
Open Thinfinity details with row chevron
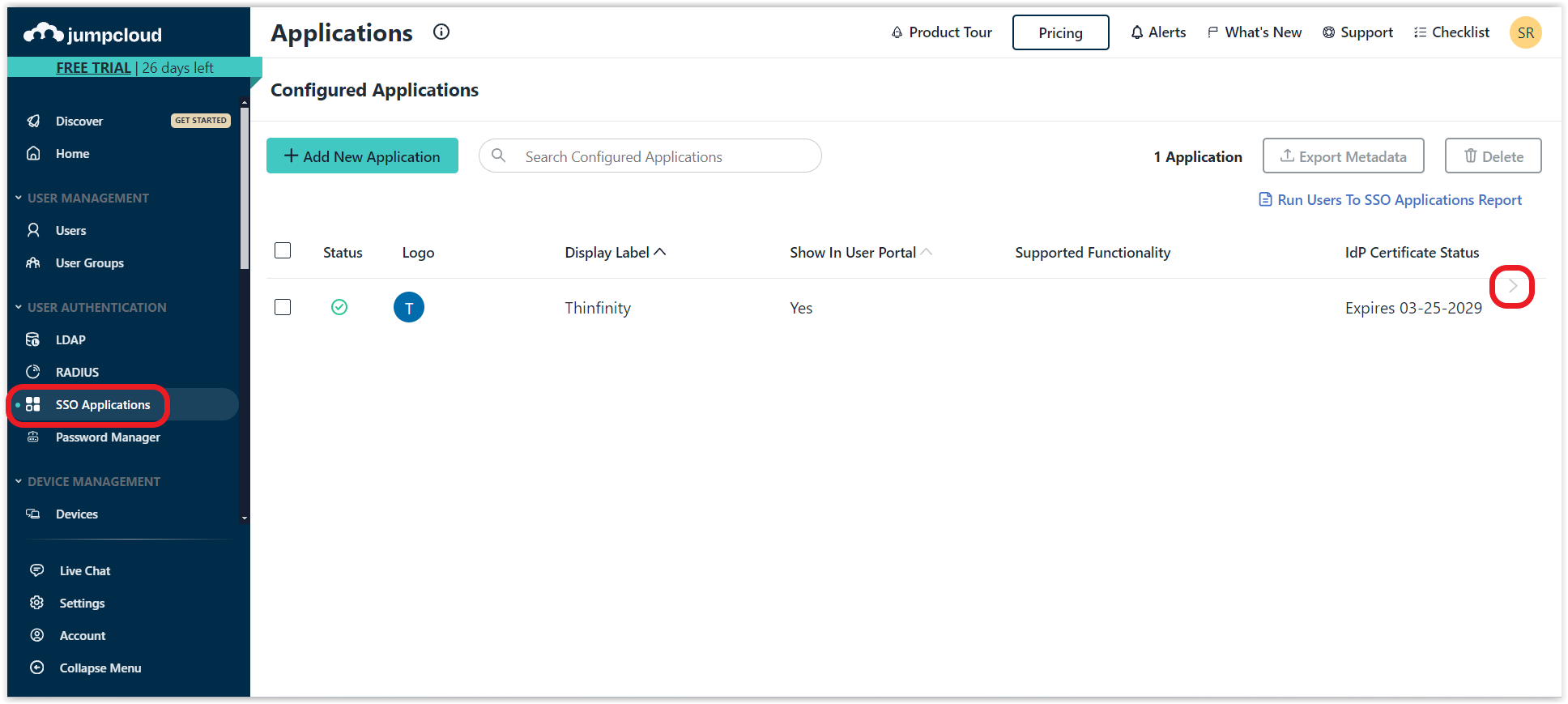click(x=1512, y=286)
